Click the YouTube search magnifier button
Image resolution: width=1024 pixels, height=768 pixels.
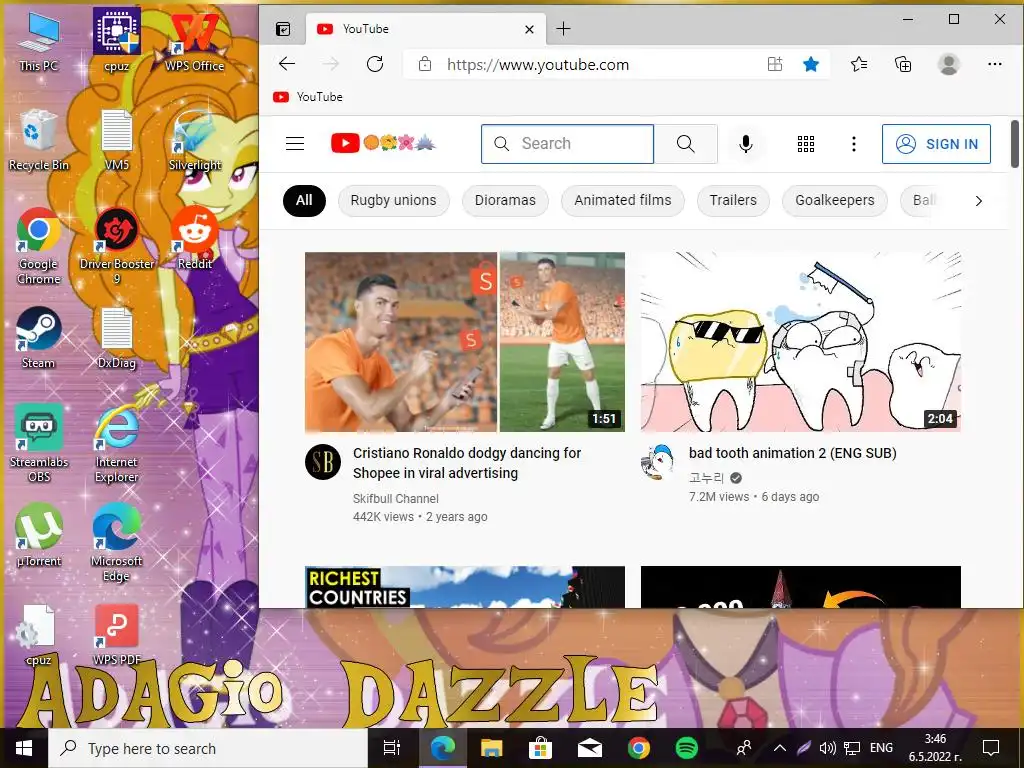tap(686, 144)
